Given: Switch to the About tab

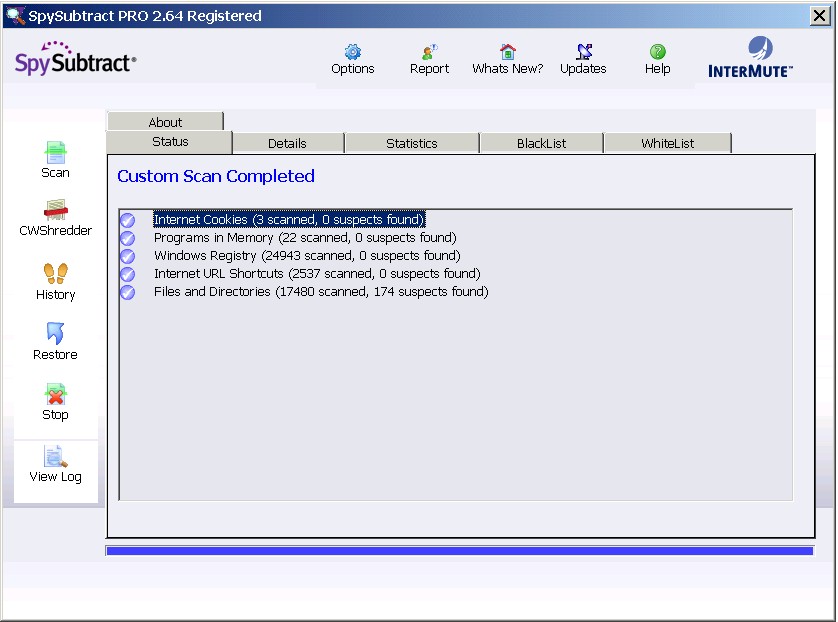Looking at the screenshot, I should (x=165, y=121).
